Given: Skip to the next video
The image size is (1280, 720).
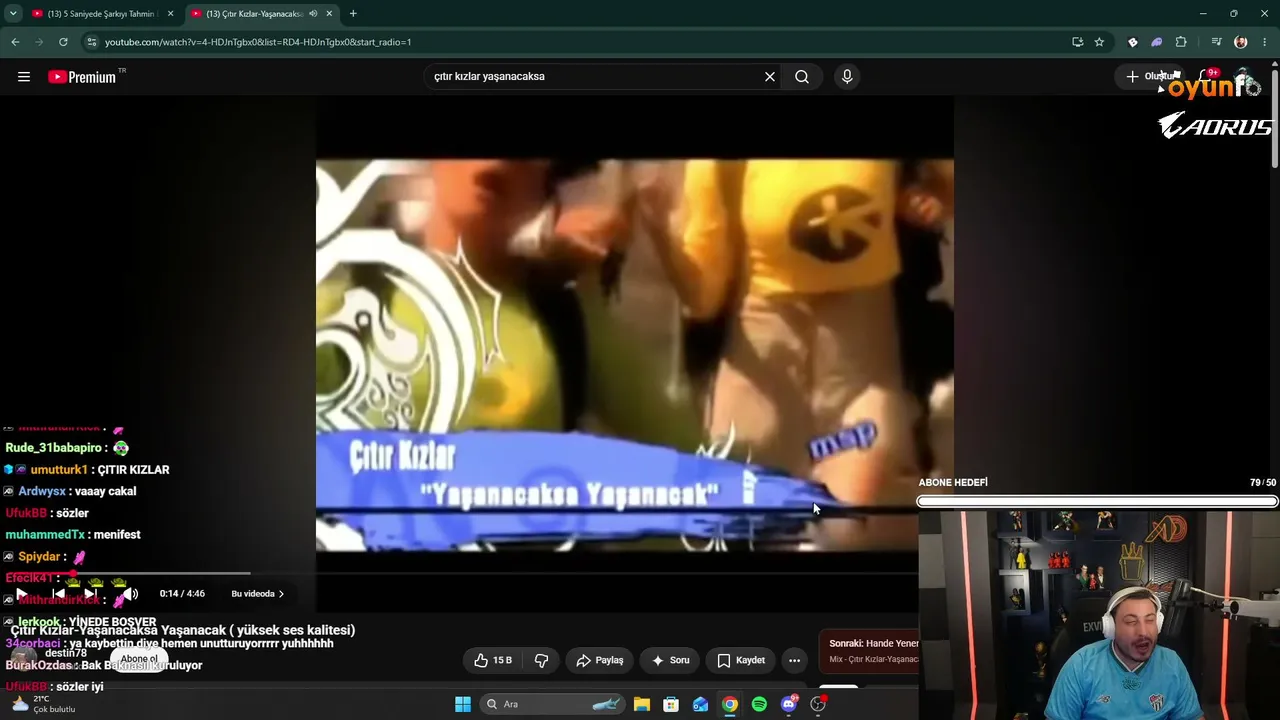Looking at the screenshot, I should pyautogui.click(x=90, y=594).
